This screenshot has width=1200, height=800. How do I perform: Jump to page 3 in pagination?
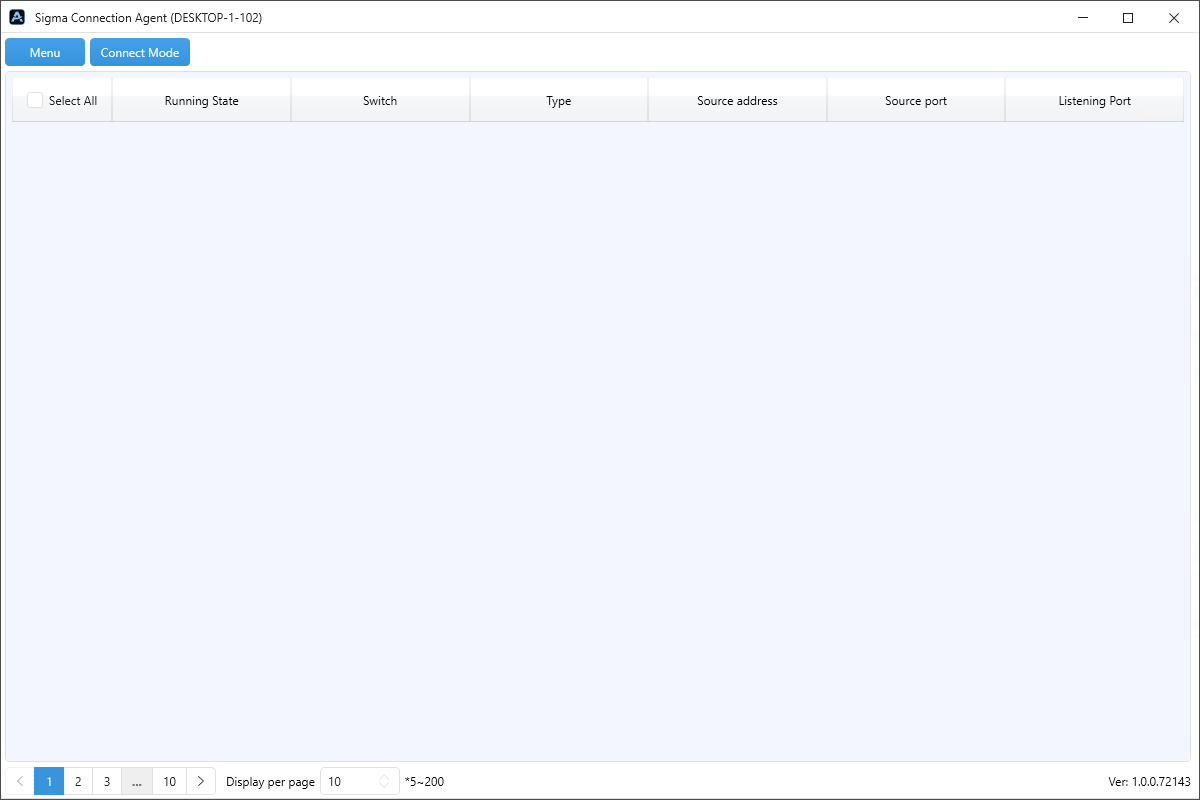pyautogui.click(x=107, y=781)
